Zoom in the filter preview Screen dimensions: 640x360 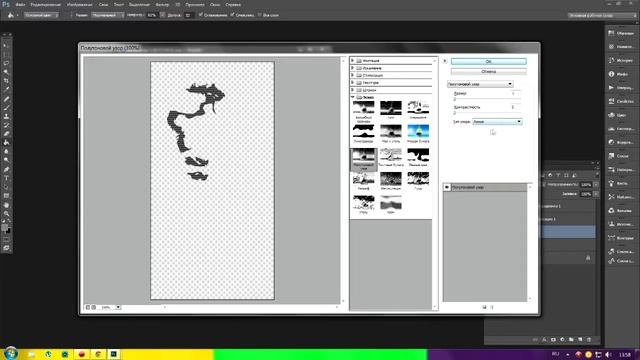94,307
